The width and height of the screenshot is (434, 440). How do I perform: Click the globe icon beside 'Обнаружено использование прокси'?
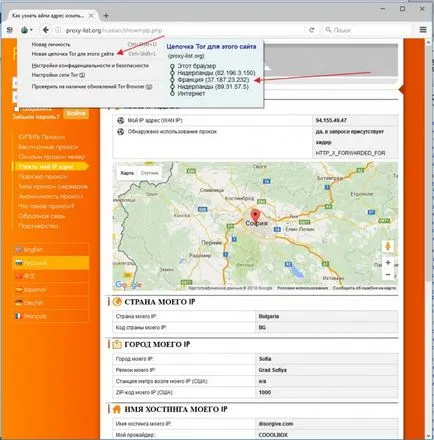[120, 132]
